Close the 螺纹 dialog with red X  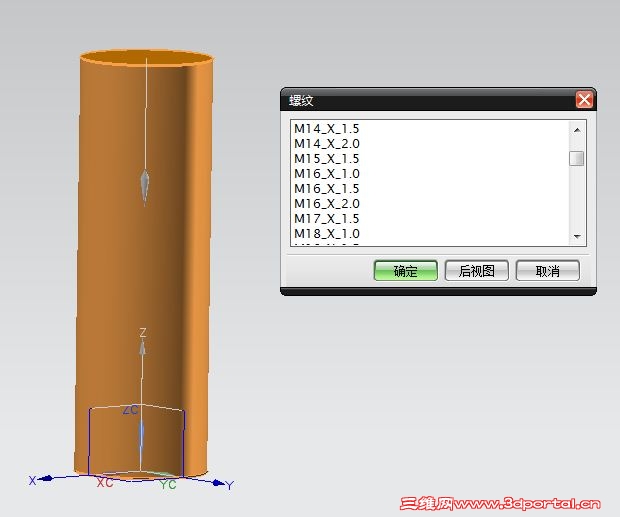pyautogui.click(x=584, y=99)
